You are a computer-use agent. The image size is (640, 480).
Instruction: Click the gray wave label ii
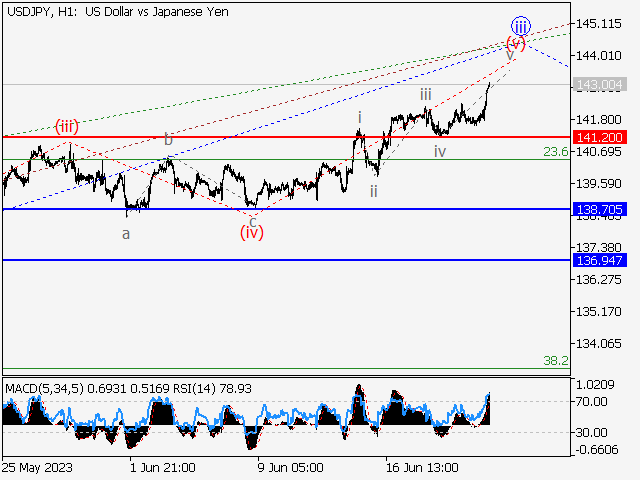click(x=374, y=191)
